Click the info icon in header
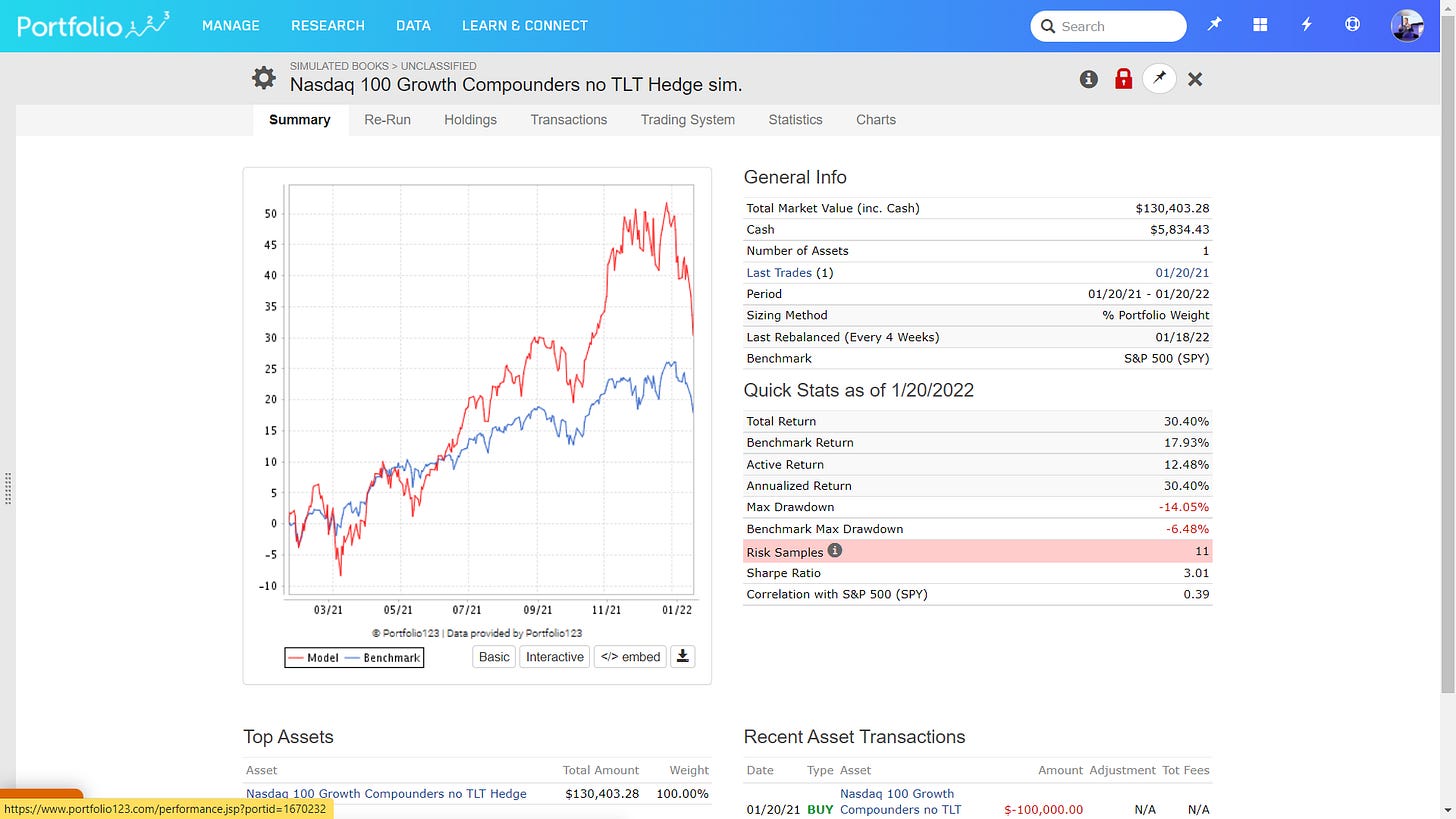Image resolution: width=1456 pixels, height=819 pixels. pos(1089,79)
